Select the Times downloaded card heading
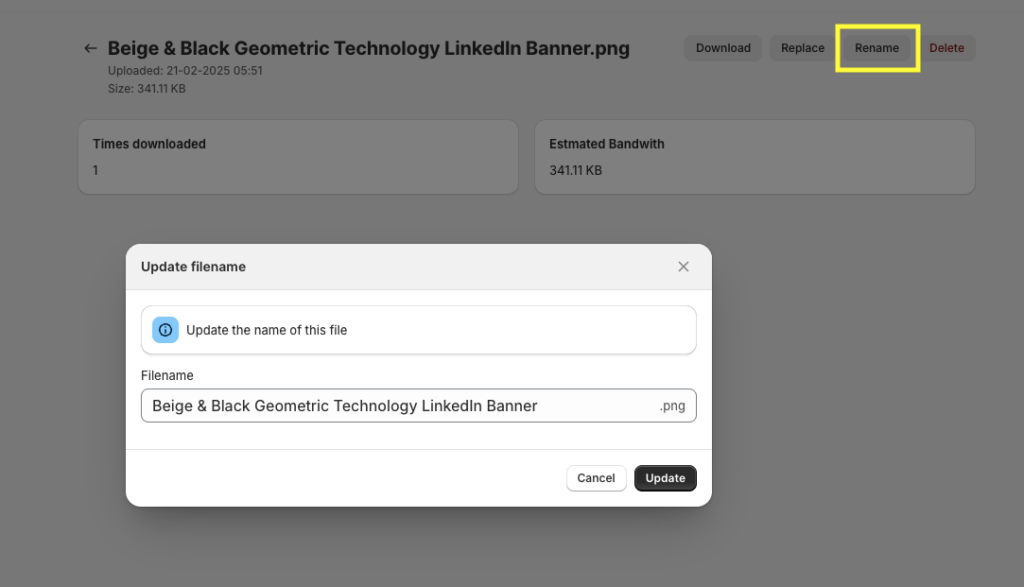 (x=149, y=144)
